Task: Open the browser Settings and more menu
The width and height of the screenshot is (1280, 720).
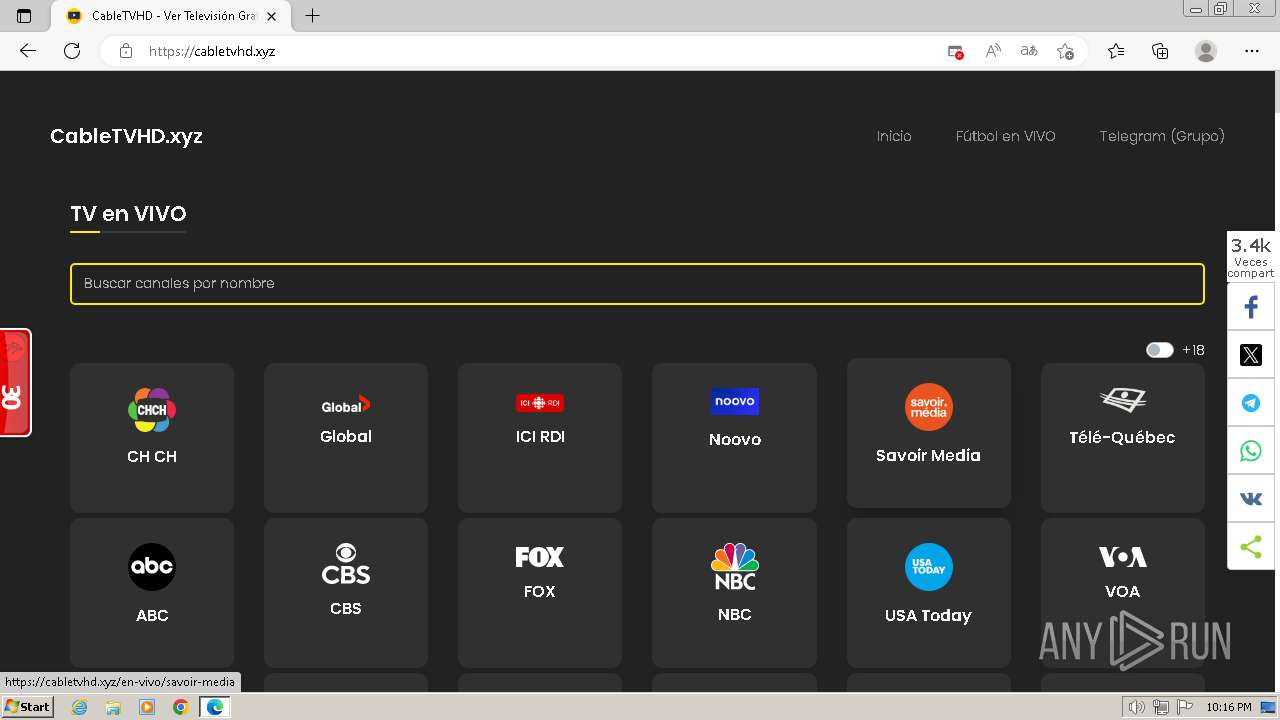Action: pos(1252,51)
